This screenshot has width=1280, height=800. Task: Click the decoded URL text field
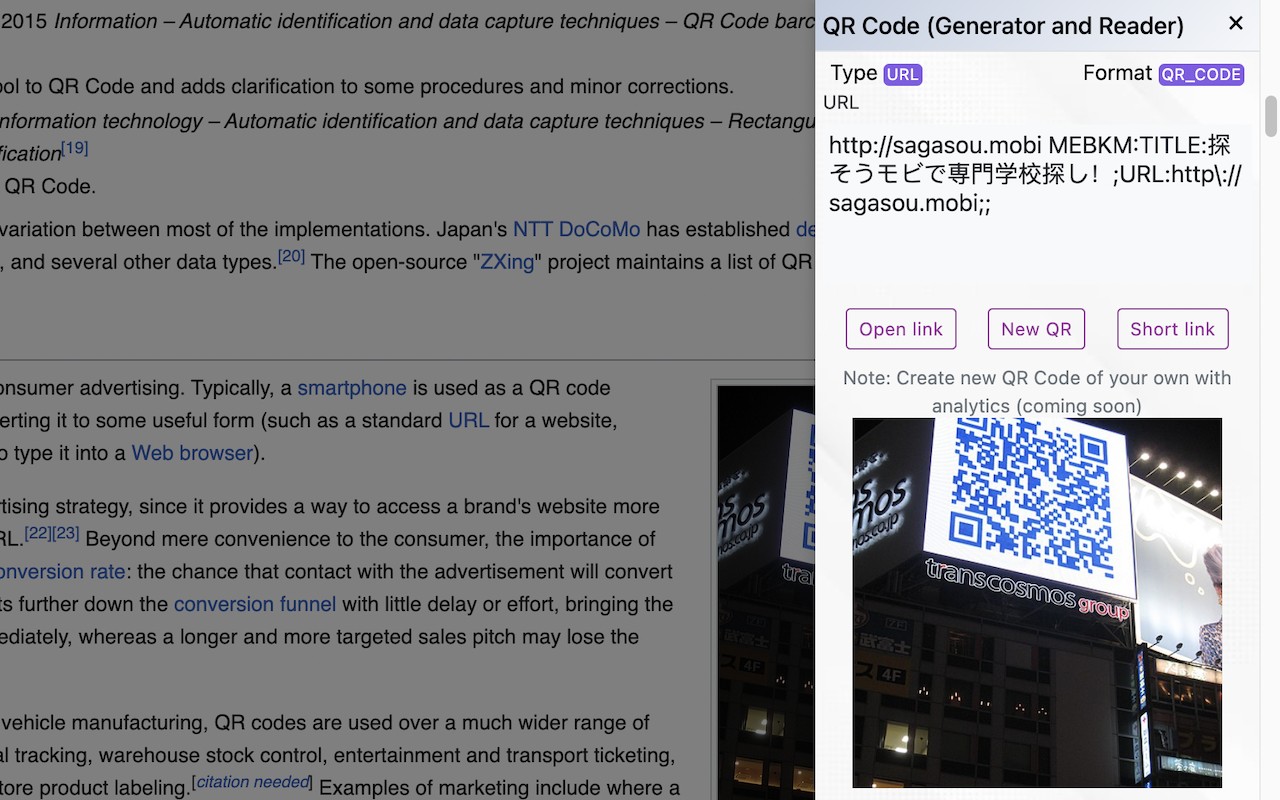pyautogui.click(x=1037, y=205)
